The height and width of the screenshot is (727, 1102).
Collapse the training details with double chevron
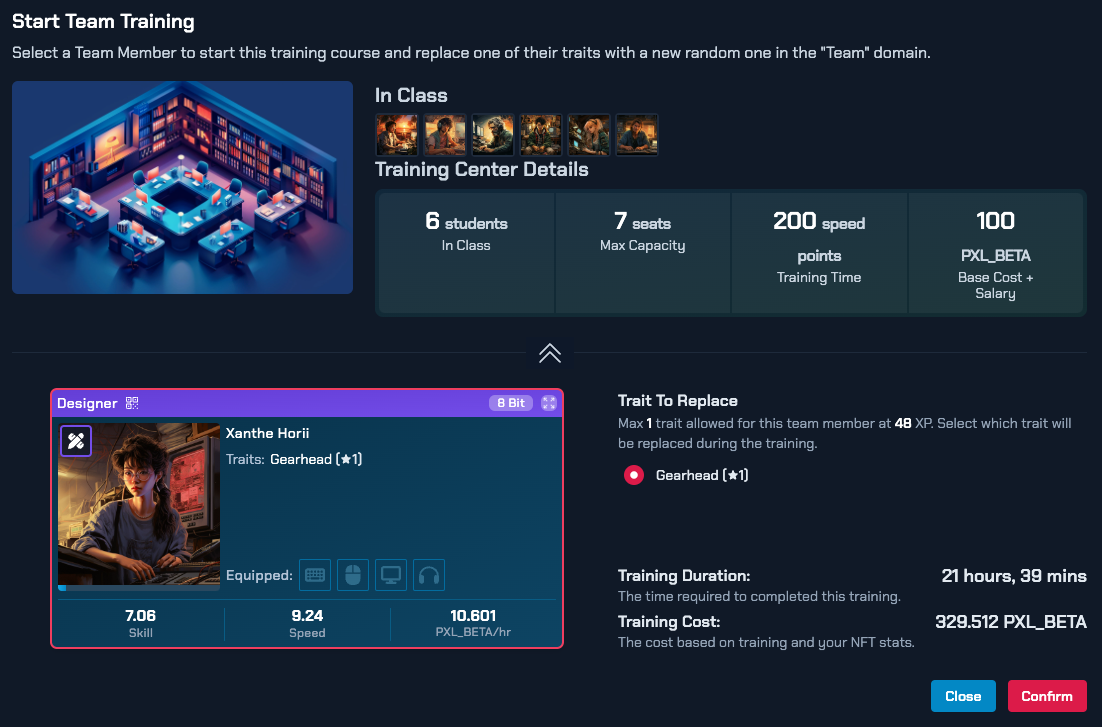(550, 353)
